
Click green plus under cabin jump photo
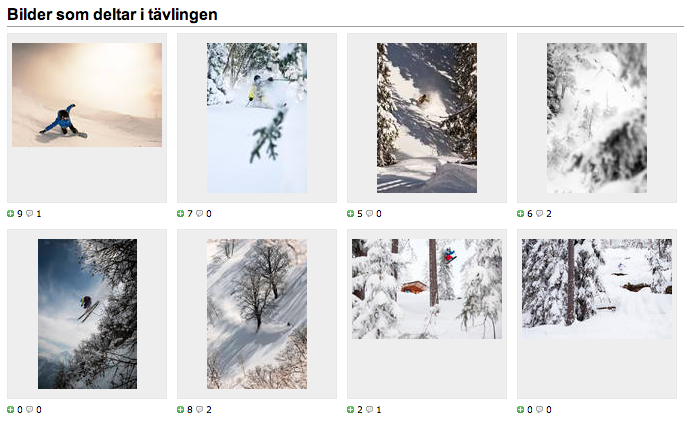click(x=350, y=409)
